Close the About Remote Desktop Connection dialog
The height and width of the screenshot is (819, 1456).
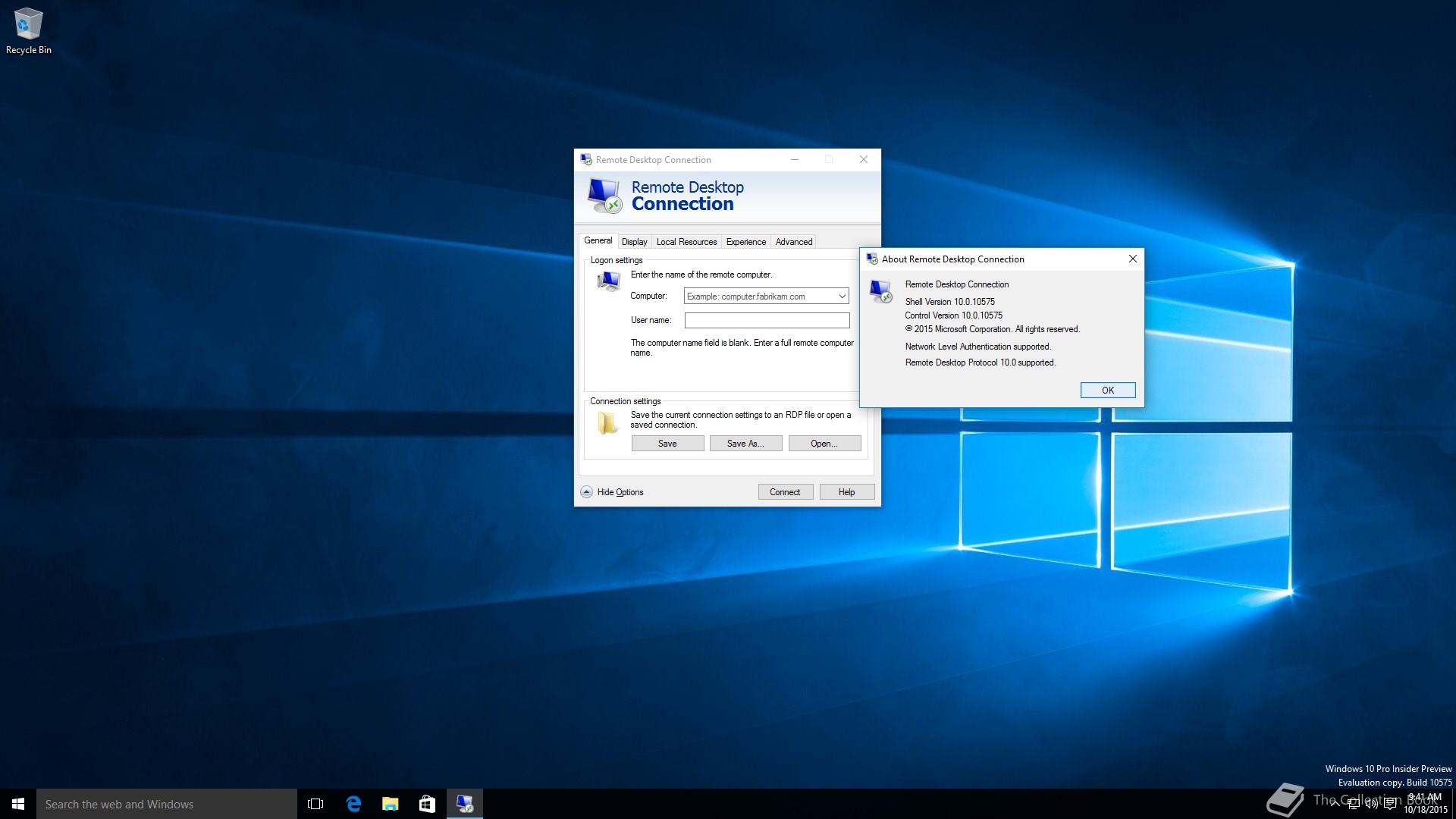coord(1132,259)
